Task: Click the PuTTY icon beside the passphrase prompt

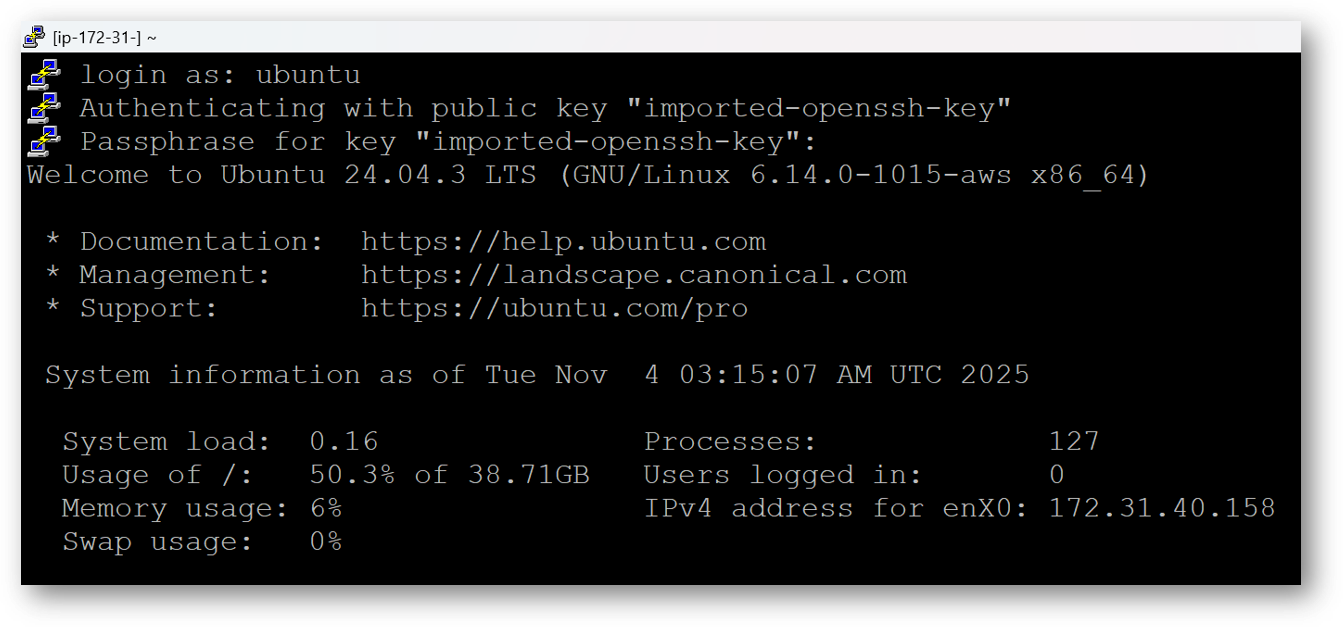Action: point(42,141)
